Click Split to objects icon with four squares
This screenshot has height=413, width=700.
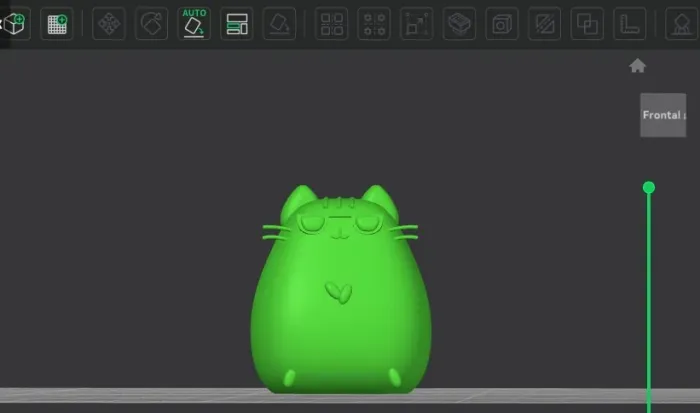click(331, 24)
